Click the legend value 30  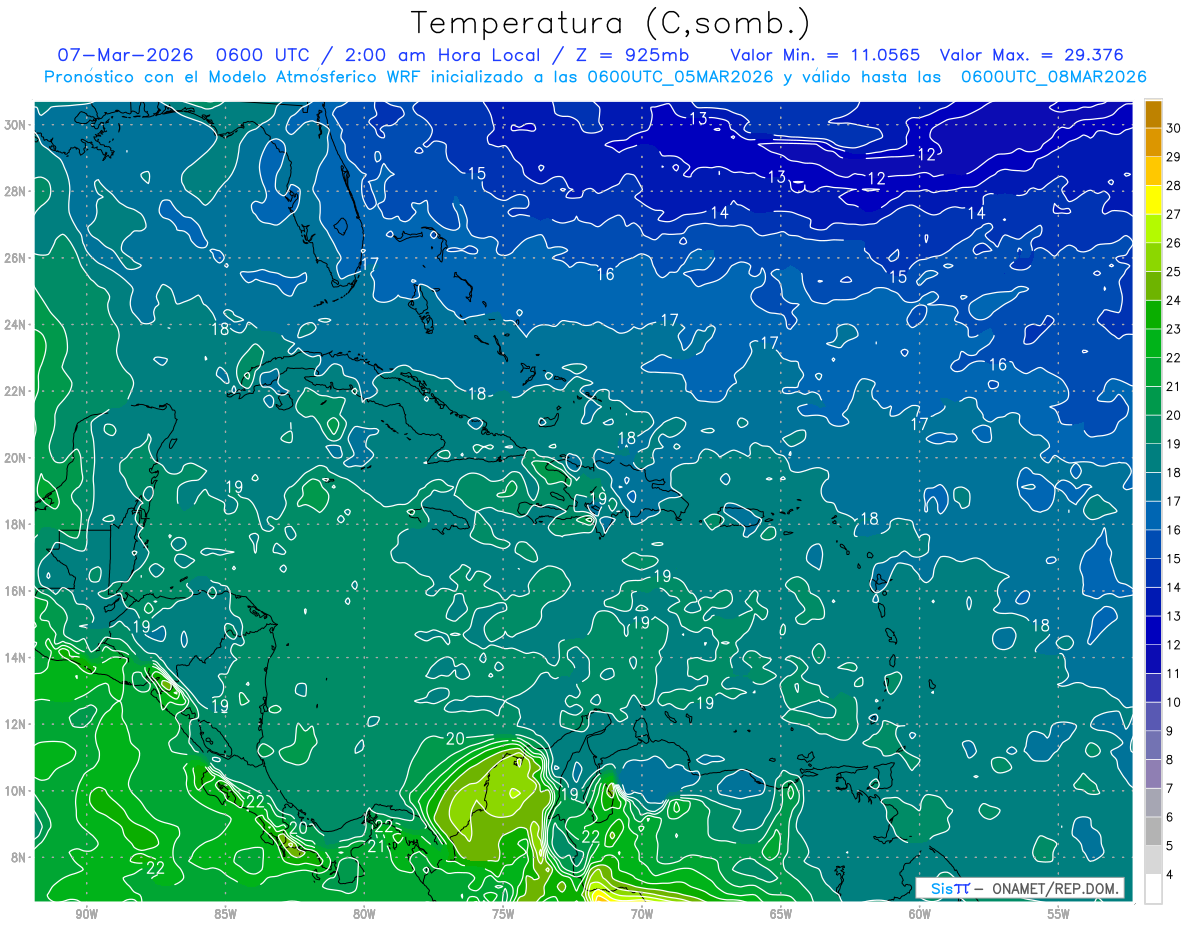(1174, 128)
